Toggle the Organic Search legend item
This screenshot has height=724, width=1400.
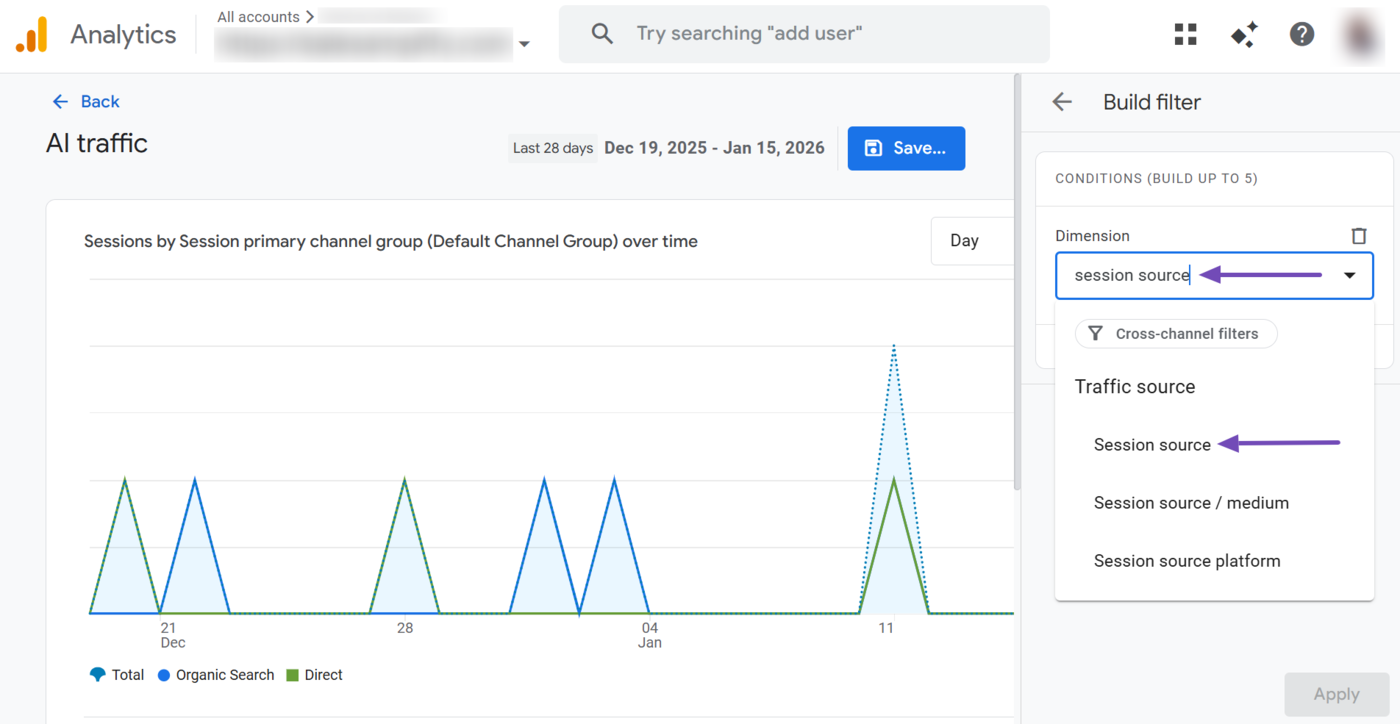(x=215, y=675)
